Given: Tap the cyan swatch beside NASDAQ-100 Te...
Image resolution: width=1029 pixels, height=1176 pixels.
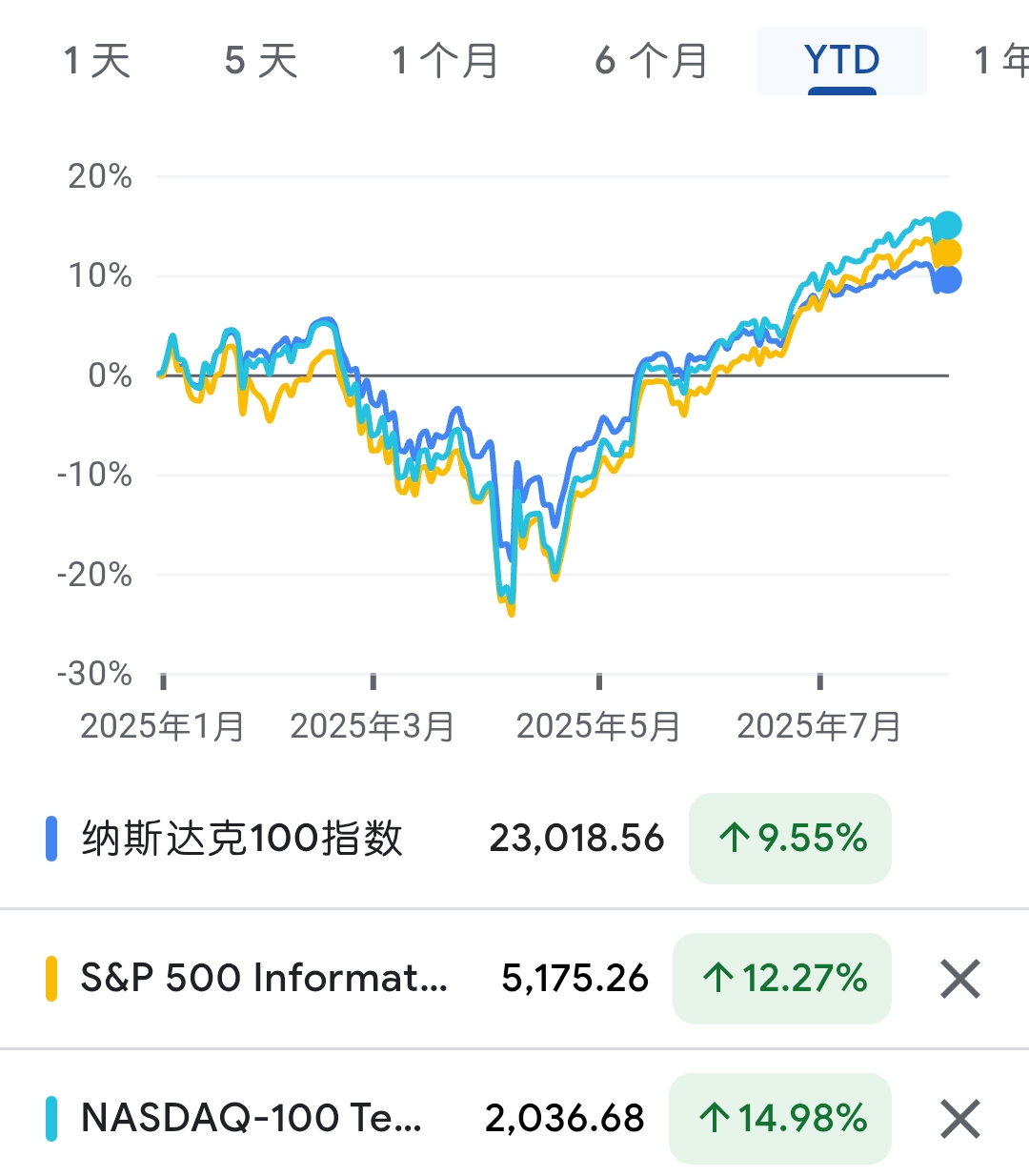Looking at the screenshot, I should [x=51, y=1119].
